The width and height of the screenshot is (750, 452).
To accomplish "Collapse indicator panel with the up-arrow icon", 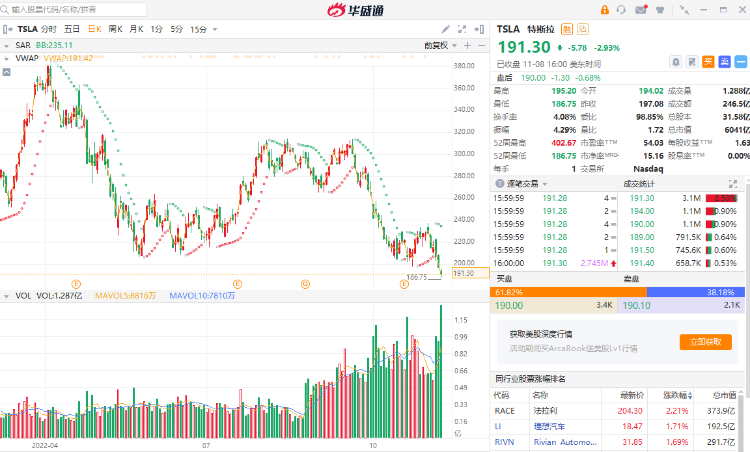I will click(6, 72).
